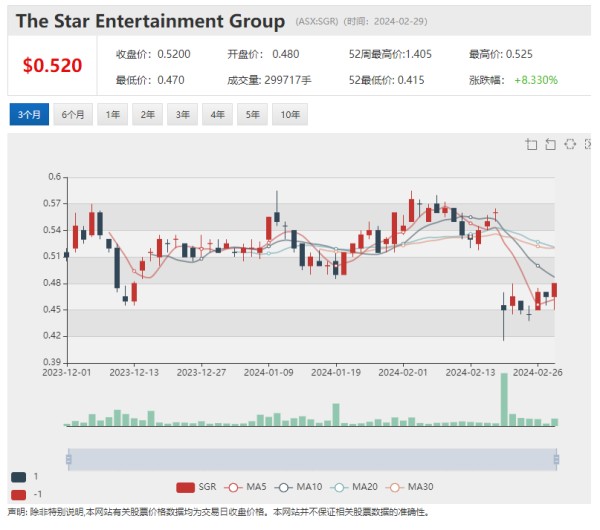
Task: Click the 0.6 y-axis label
Action: 54,177
